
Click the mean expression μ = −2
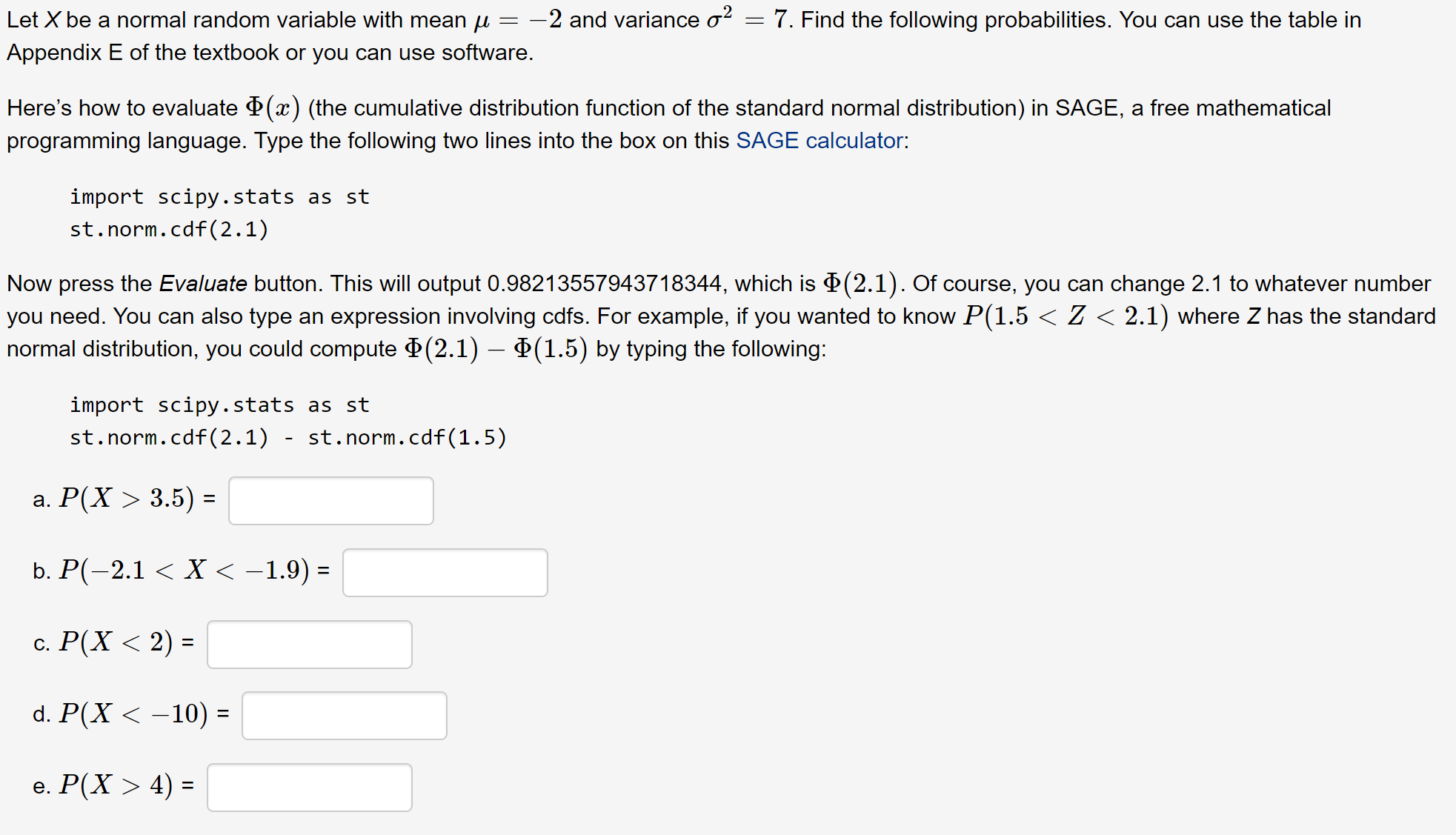pos(518,21)
